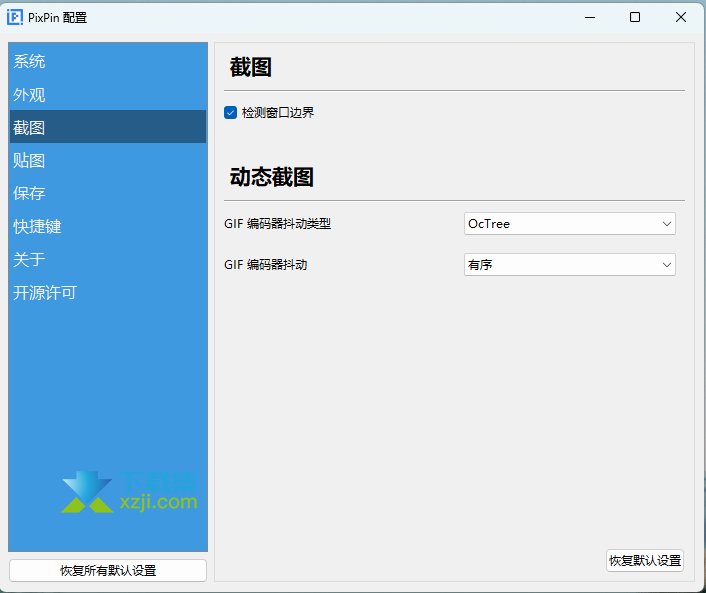
Task: Click the 动态截图 section heading
Action: (272, 177)
